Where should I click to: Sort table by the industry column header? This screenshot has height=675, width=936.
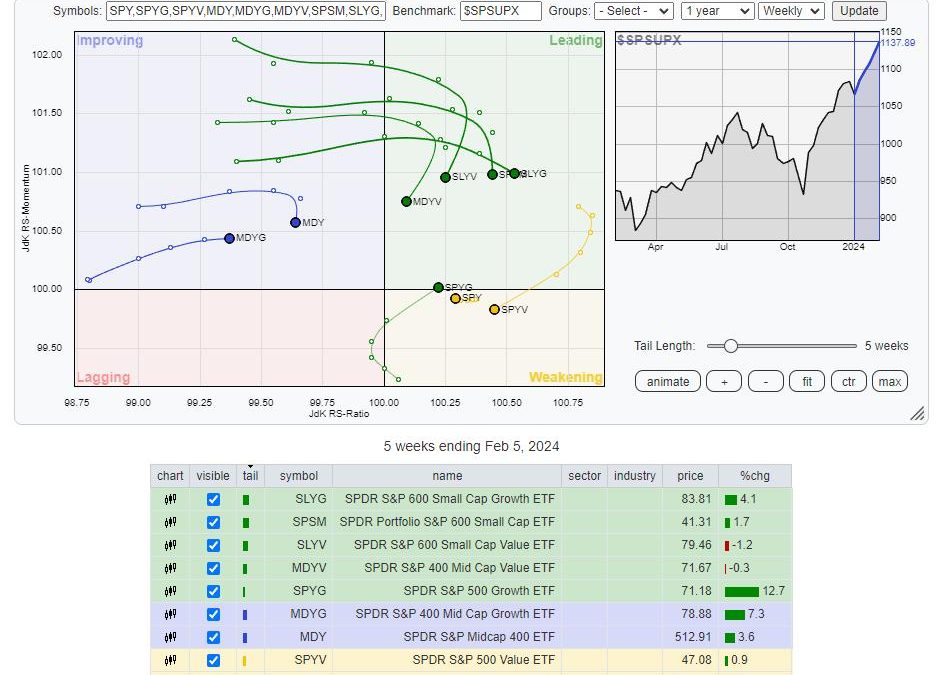click(635, 476)
